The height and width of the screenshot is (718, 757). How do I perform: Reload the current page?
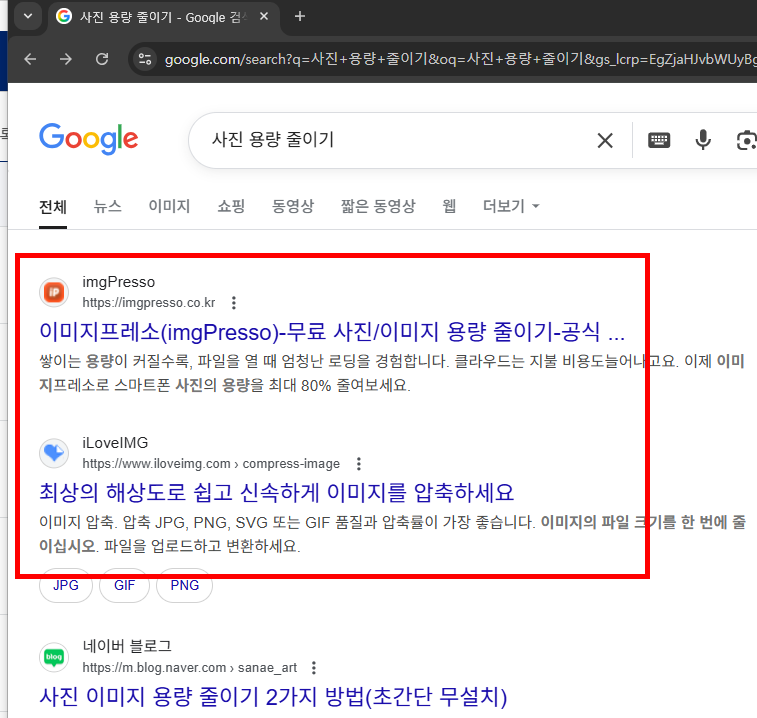tap(102, 59)
